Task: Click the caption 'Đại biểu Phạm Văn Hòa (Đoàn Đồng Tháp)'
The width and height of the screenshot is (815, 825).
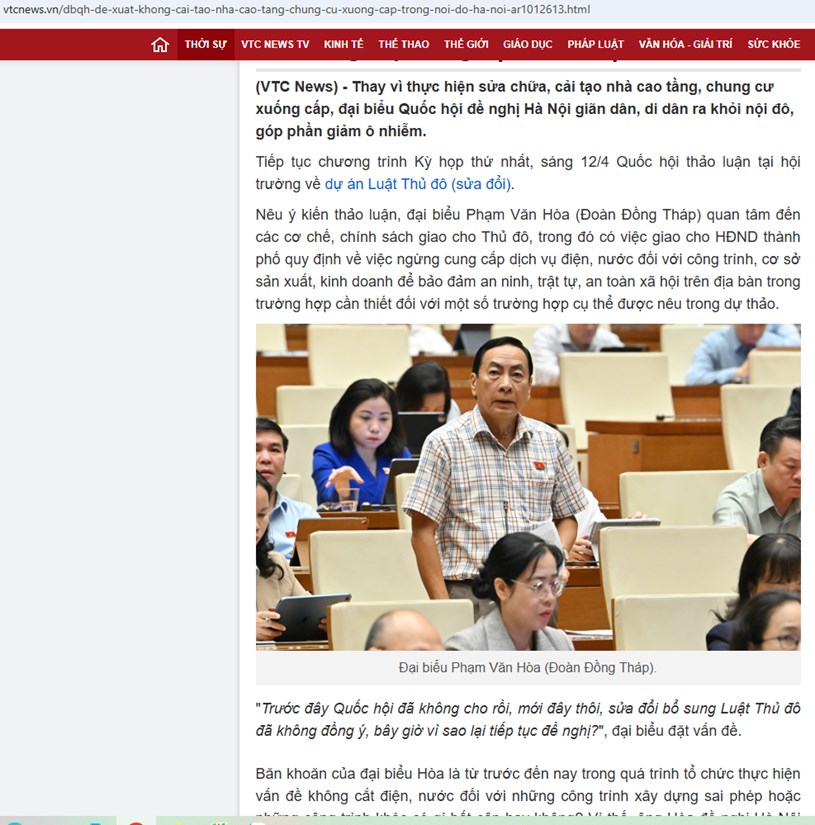Action: 528,667
